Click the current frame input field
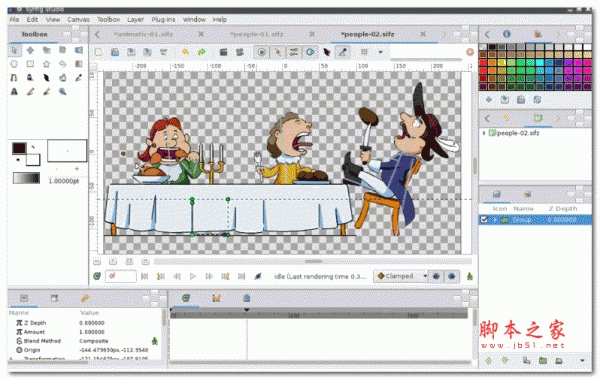This screenshot has width=600, height=380. click(121, 276)
